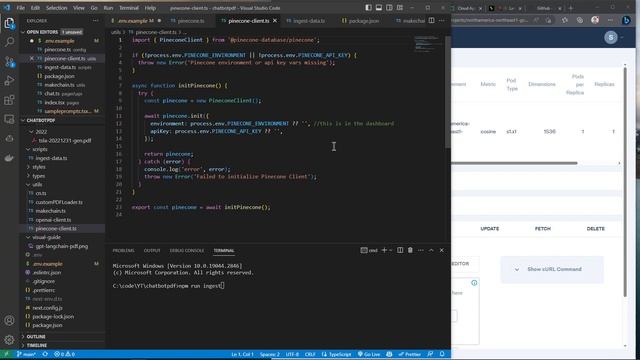Open user avatar S in Pinecone page
The image size is (640, 360).
coord(611,38)
